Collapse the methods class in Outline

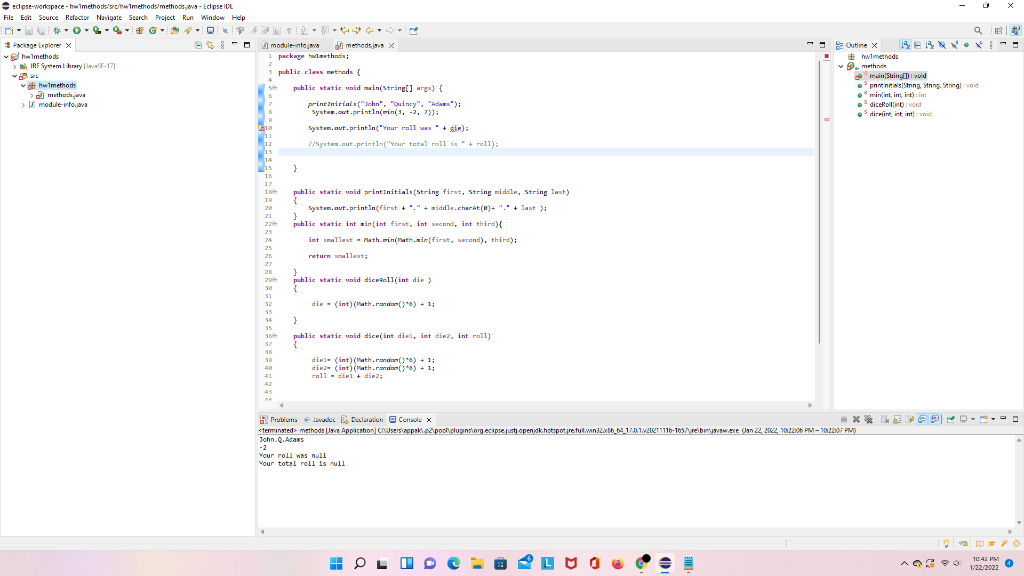pos(841,66)
